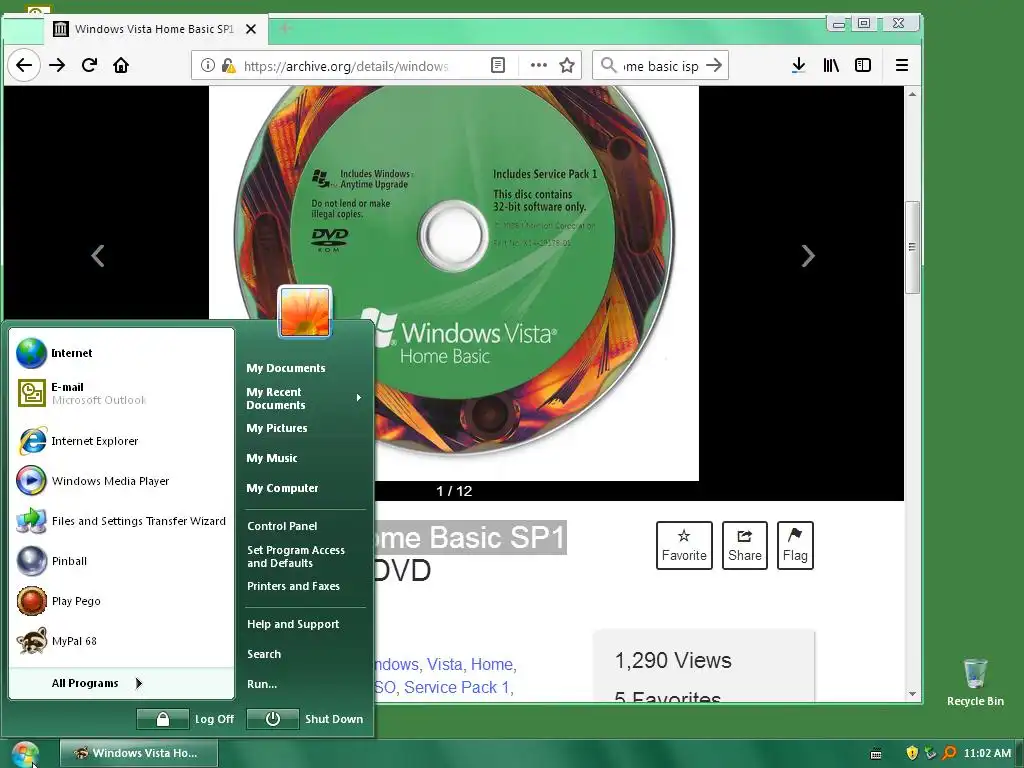Click the security shield tray icon
Image resolution: width=1024 pixels, height=768 pixels.
912,753
